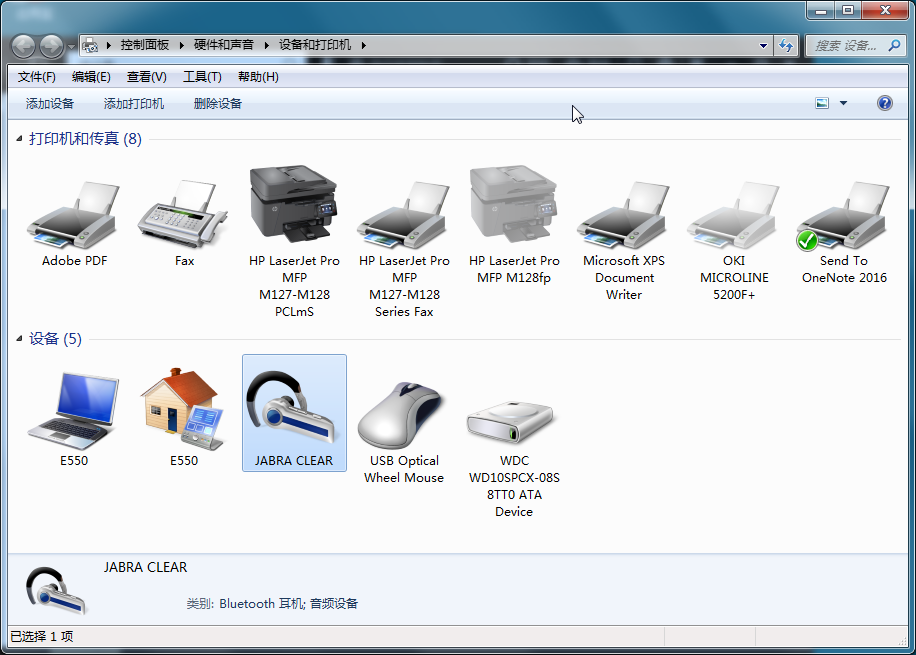Select the USB Optical Wheel Mouse icon

403,415
